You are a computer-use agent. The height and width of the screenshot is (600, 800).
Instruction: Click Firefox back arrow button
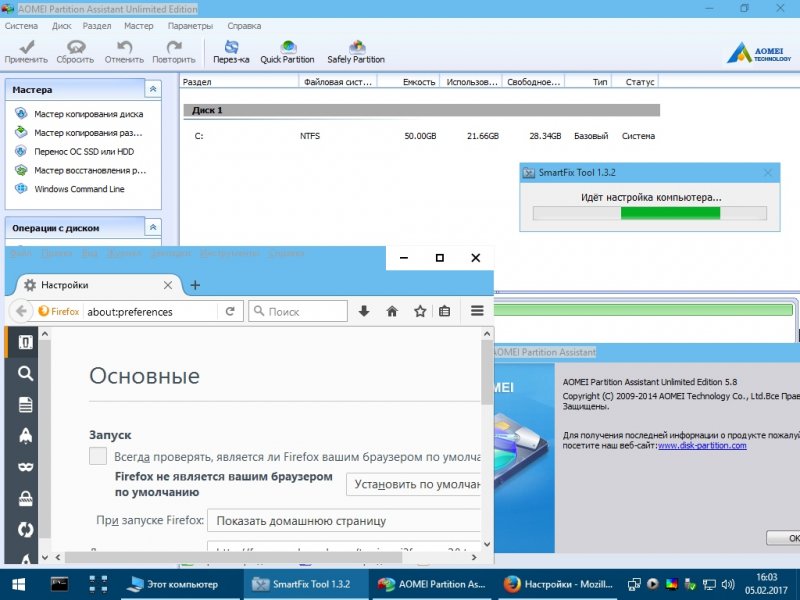point(21,311)
